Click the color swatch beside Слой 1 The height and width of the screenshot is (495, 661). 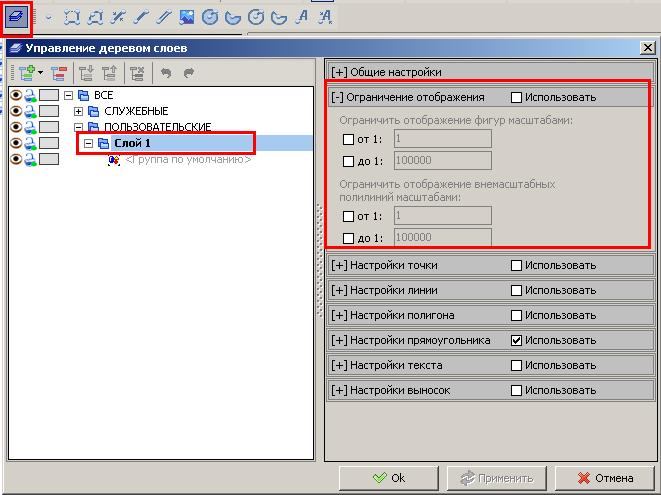[50, 143]
